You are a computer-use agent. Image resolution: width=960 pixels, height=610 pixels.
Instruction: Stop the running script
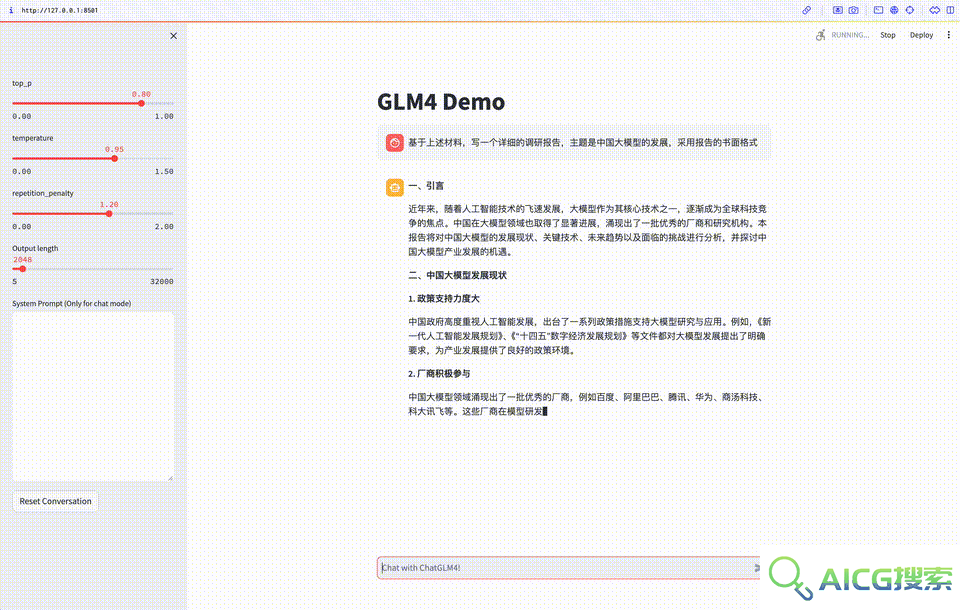coord(888,35)
